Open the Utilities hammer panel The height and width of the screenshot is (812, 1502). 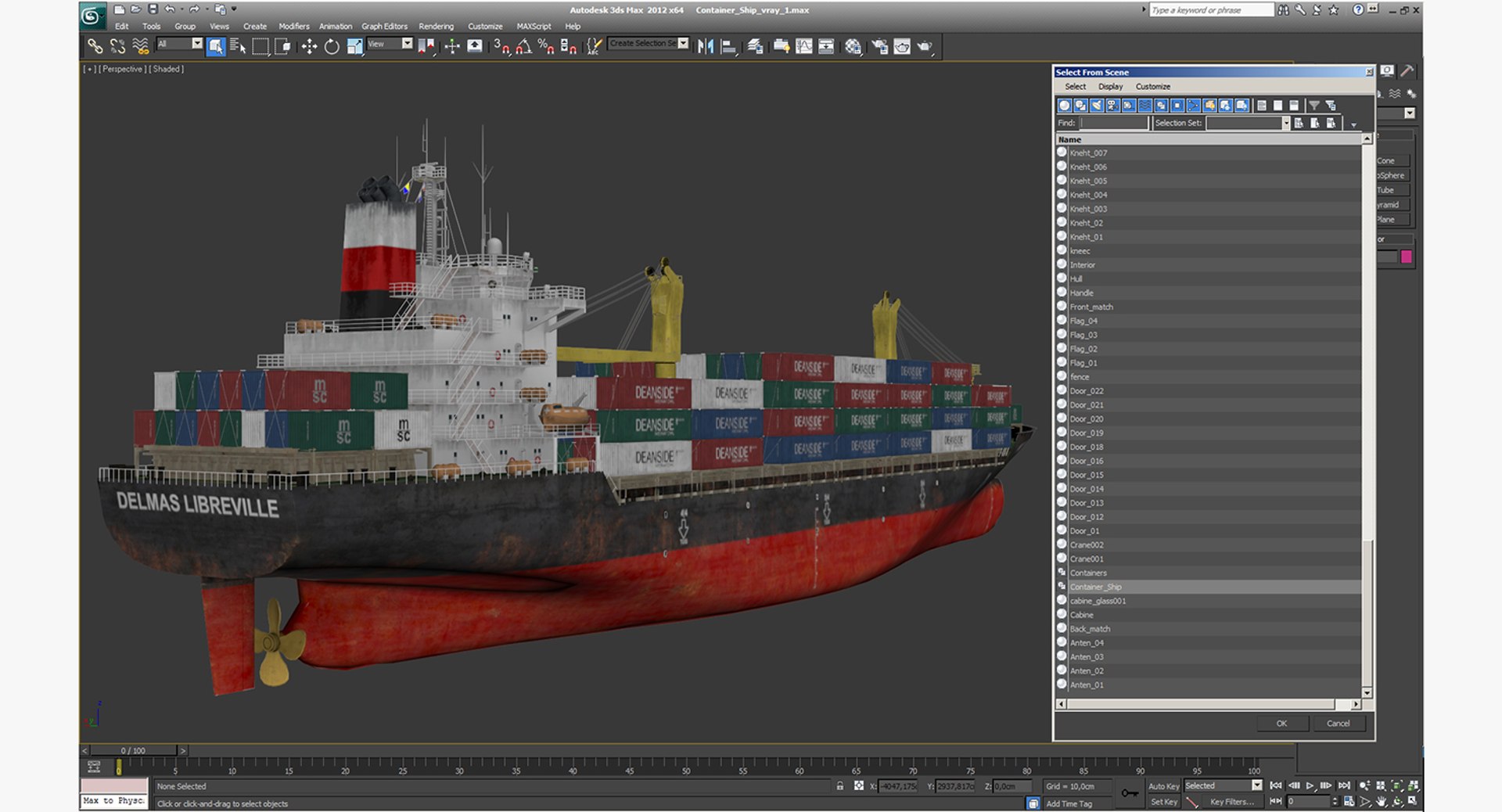click(x=1407, y=71)
